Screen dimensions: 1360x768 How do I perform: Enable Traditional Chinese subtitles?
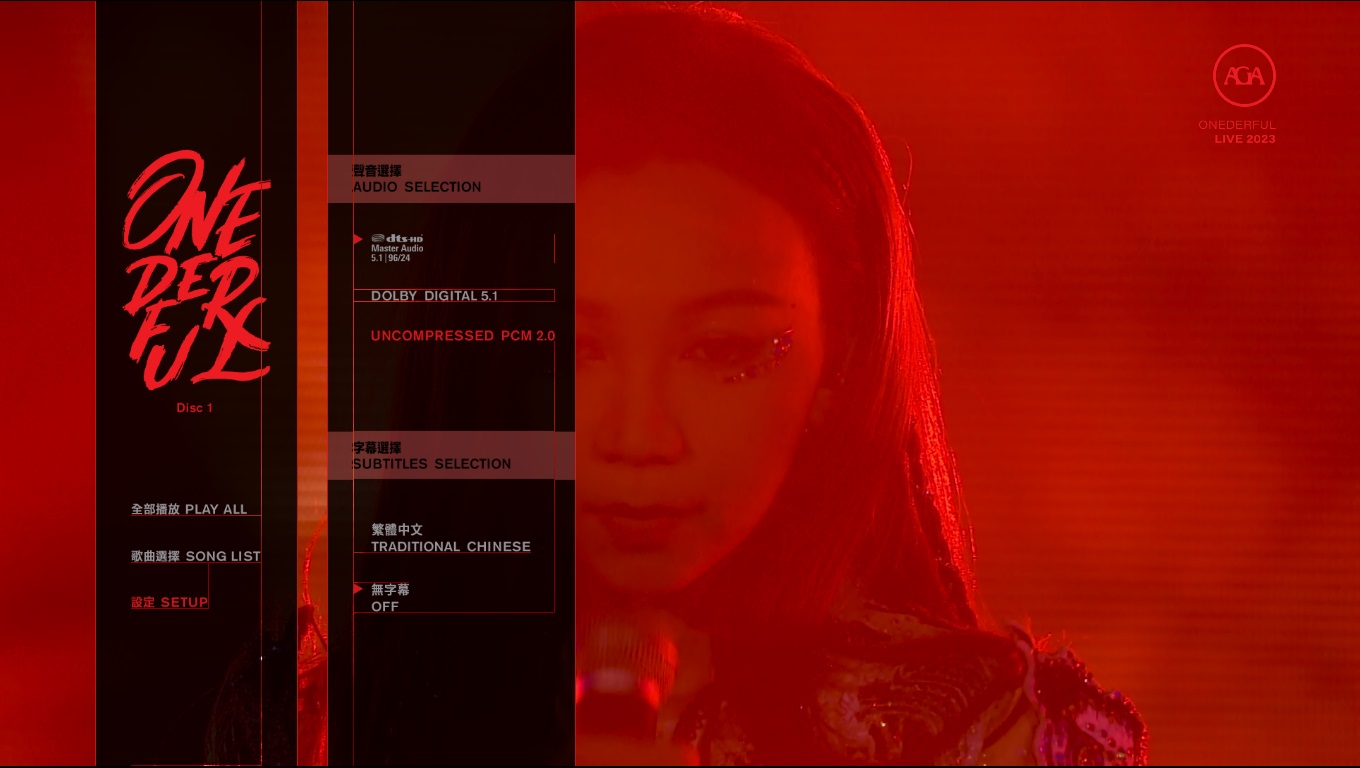tap(450, 538)
